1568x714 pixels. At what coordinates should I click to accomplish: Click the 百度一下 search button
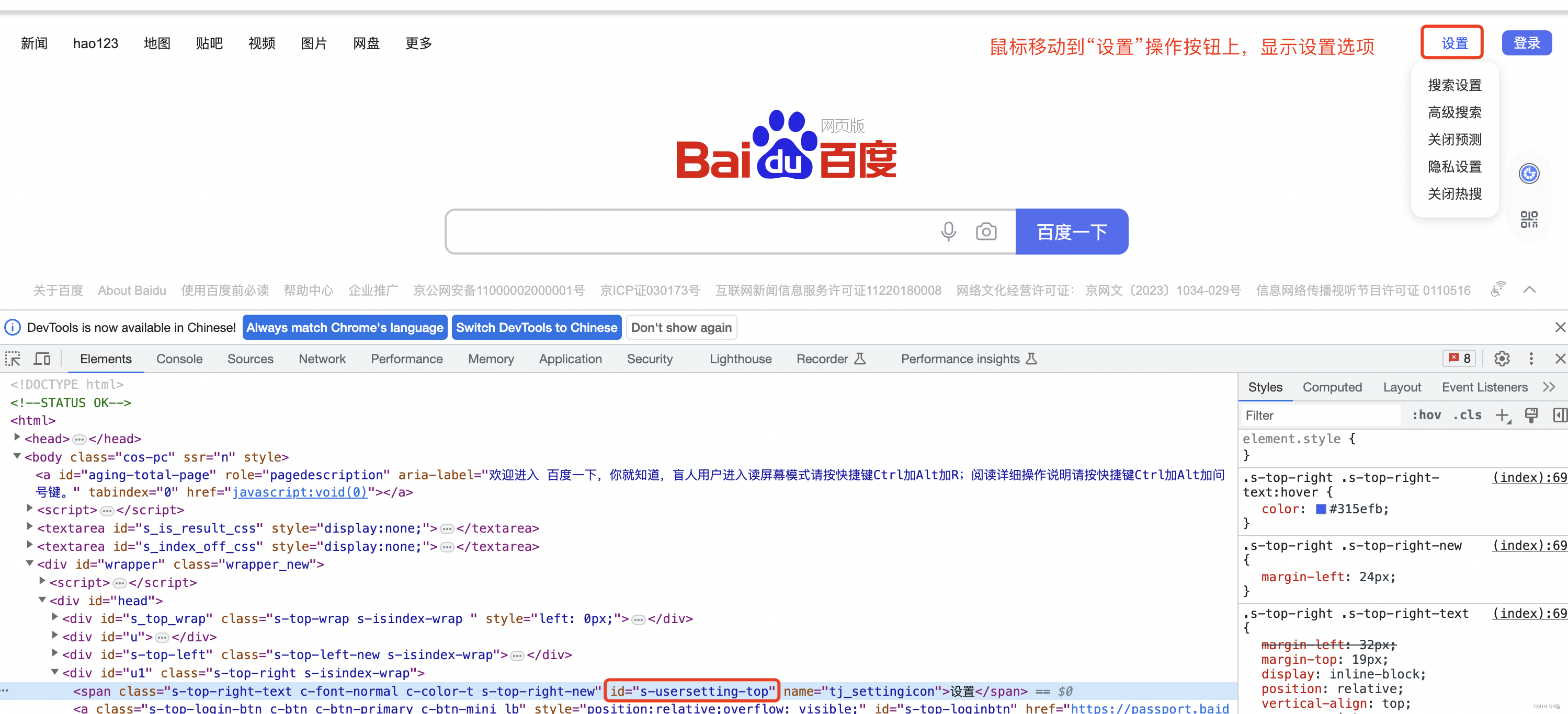(1071, 232)
